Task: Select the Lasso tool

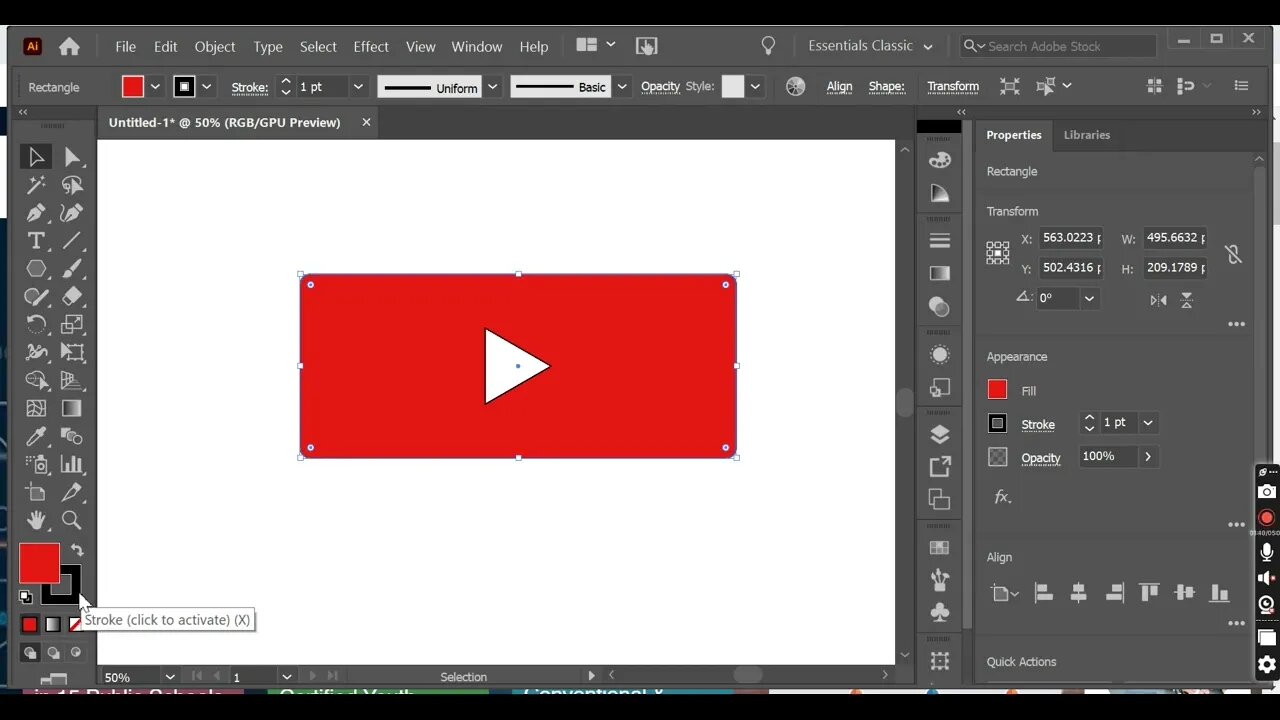Action: click(72, 185)
